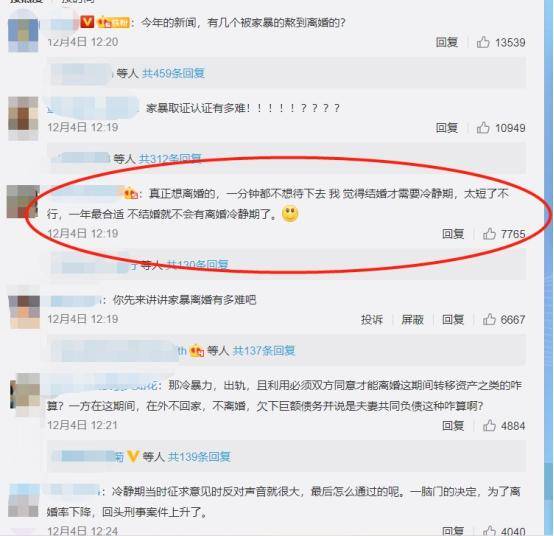Click 回复 beside the 4884 likes count
Screen dimensions: 554x536
[453, 426]
